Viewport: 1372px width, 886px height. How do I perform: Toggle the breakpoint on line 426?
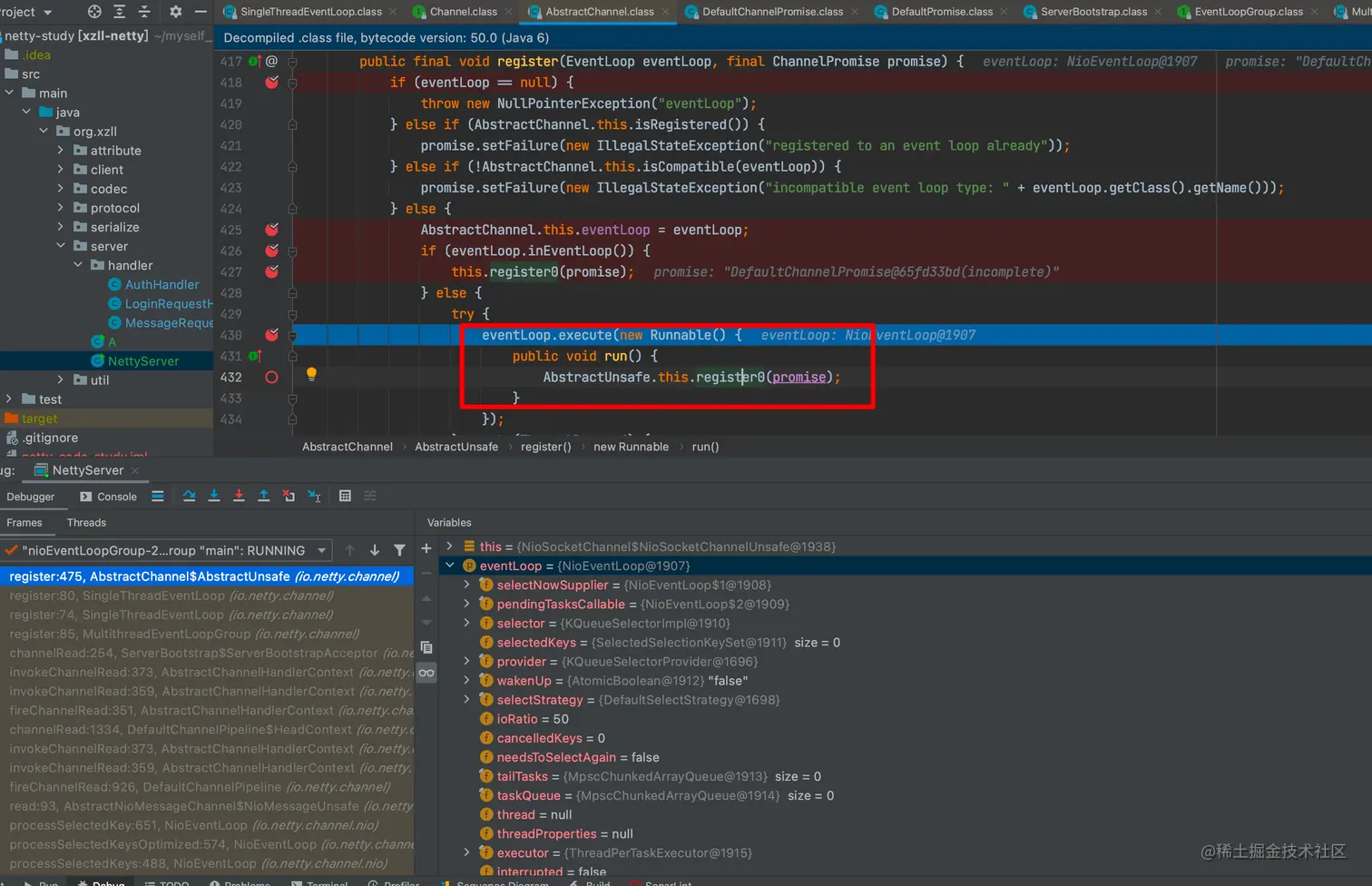(271, 251)
